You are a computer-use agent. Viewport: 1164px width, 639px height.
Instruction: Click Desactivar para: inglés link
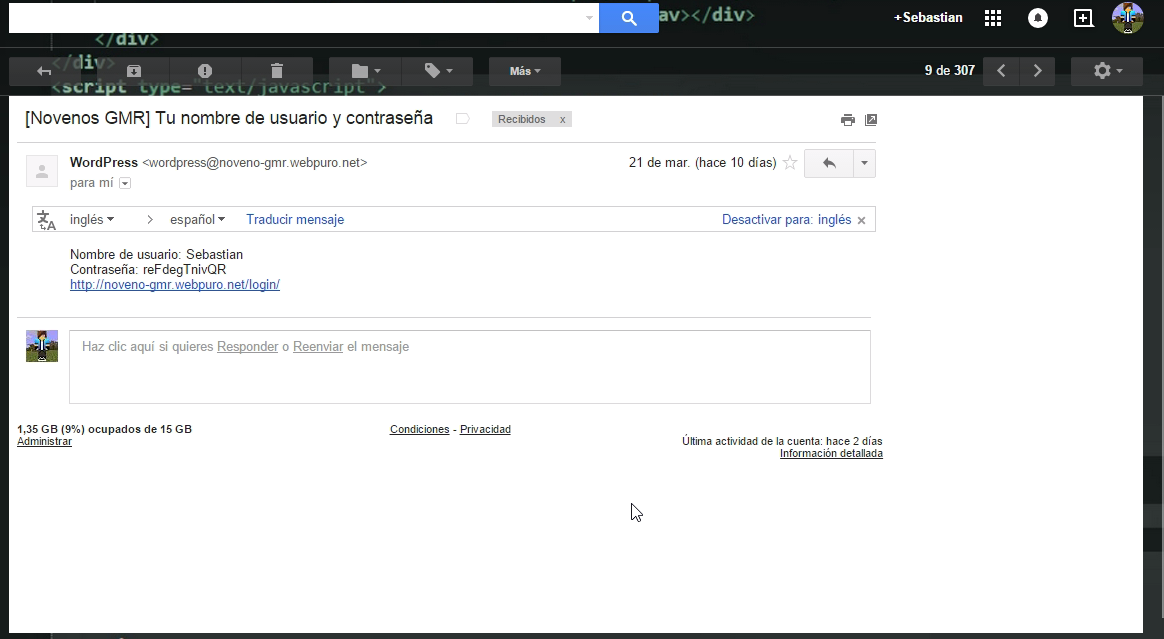786,220
